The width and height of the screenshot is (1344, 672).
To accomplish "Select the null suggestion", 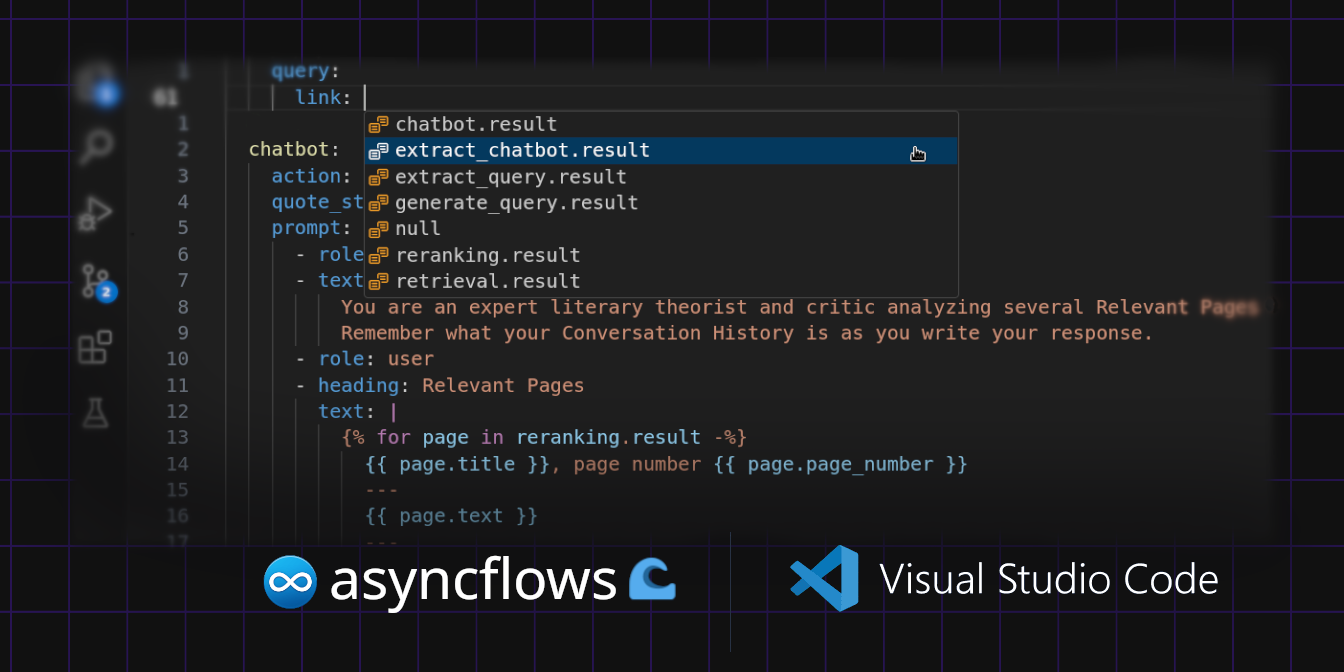I will click(x=661, y=229).
